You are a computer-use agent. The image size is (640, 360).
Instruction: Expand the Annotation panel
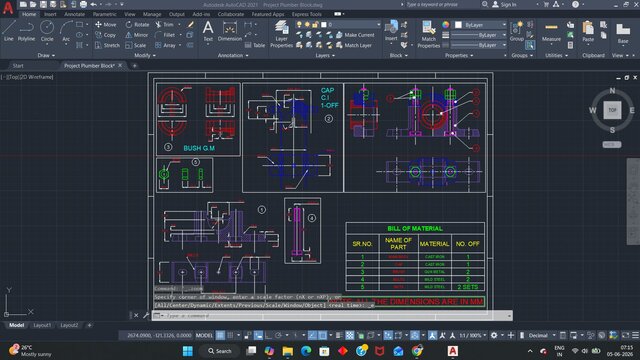(233, 56)
